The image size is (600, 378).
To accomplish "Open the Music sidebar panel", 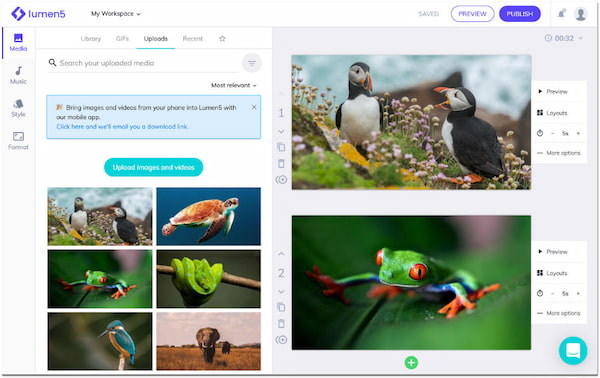I will pyautogui.click(x=18, y=75).
